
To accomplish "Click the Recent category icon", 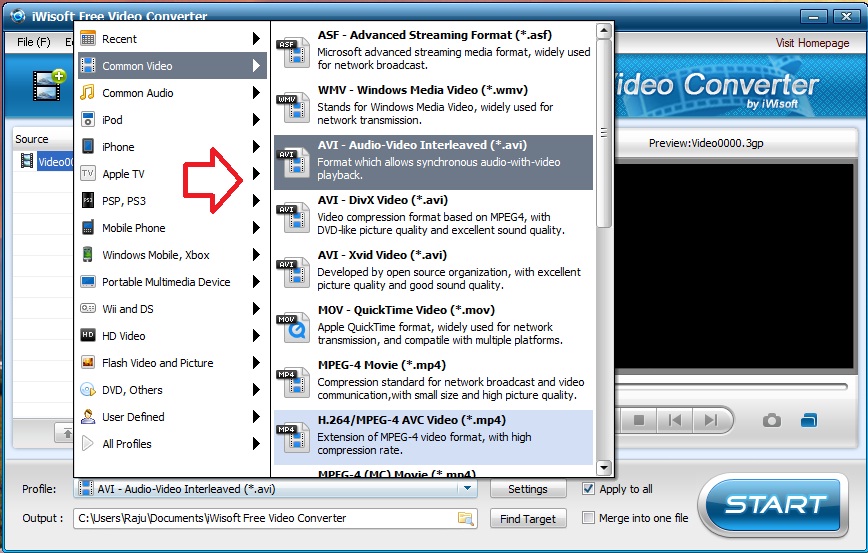I will [88, 39].
